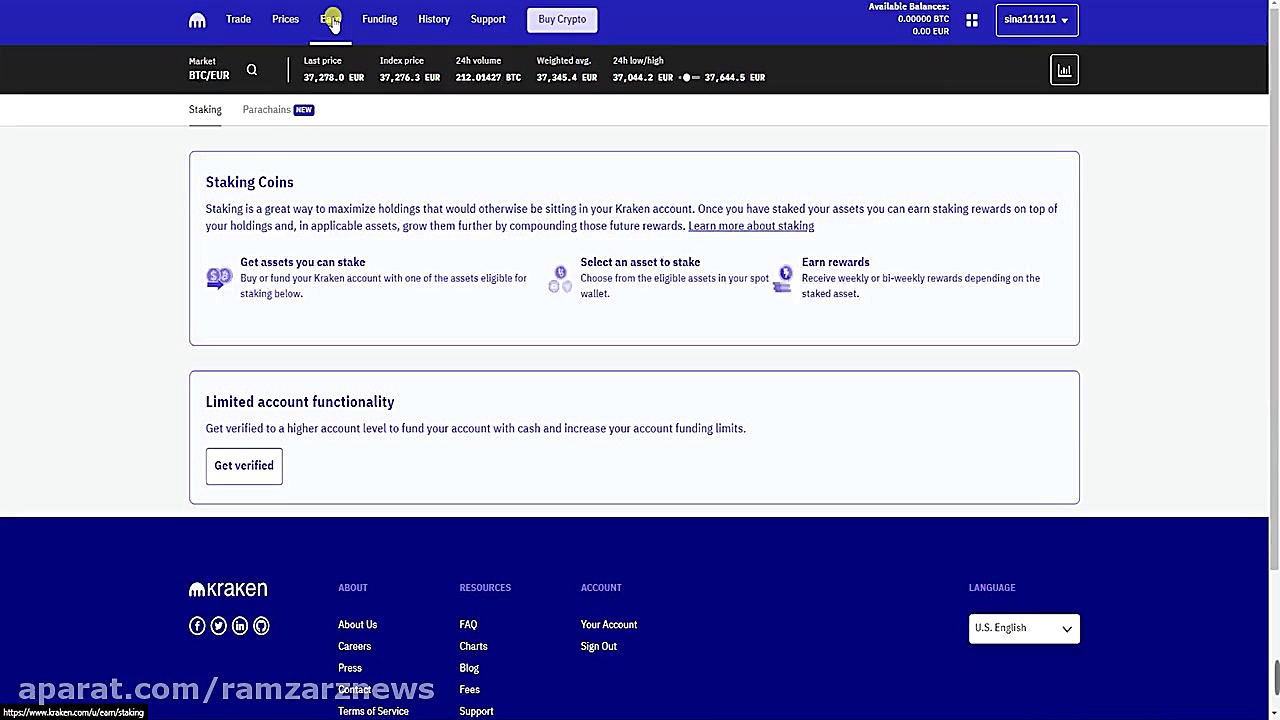Open the Support link in footer Resources
Image resolution: width=1280 pixels, height=720 pixels.
(476, 711)
